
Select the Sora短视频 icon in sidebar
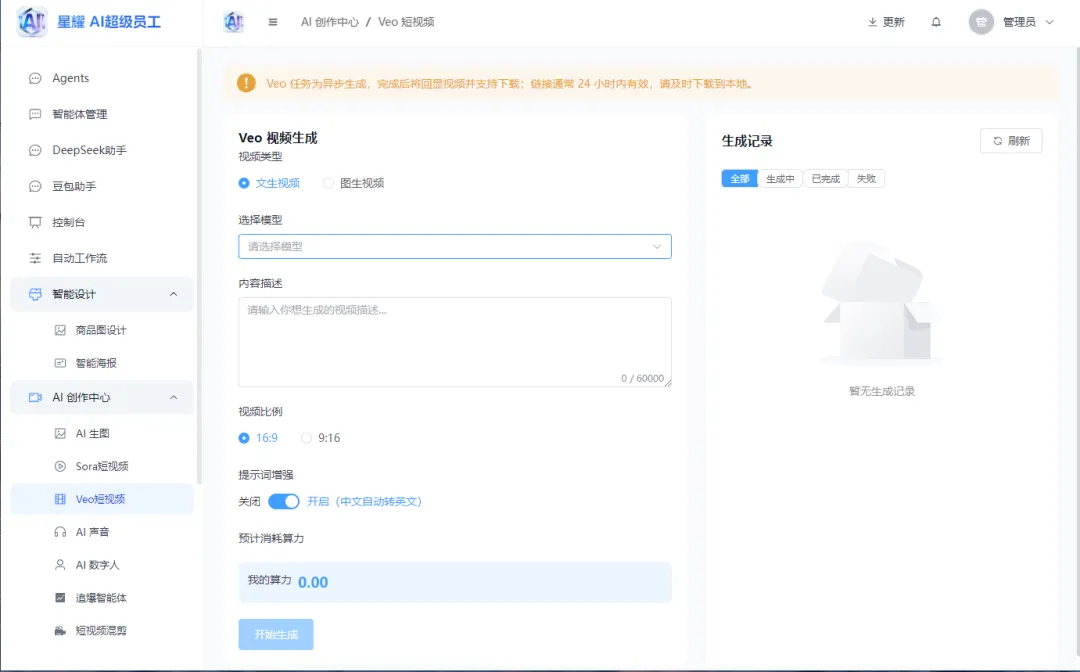click(62, 465)
